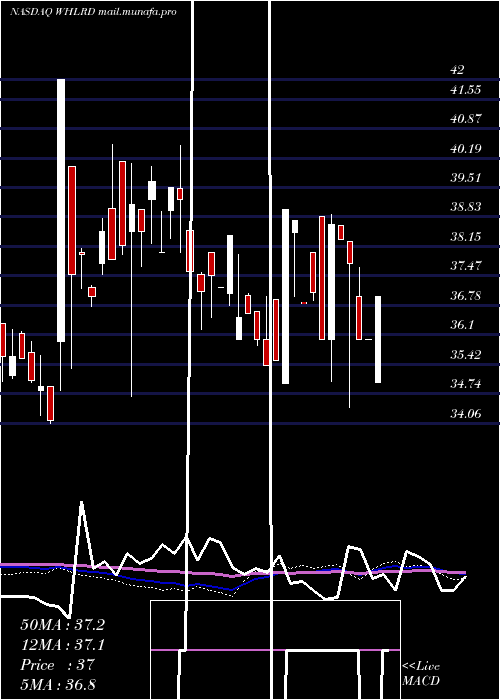Click the 34.74 price axis label
The width and height of the screenshot is (500, 700).
[x=466, y=384]
